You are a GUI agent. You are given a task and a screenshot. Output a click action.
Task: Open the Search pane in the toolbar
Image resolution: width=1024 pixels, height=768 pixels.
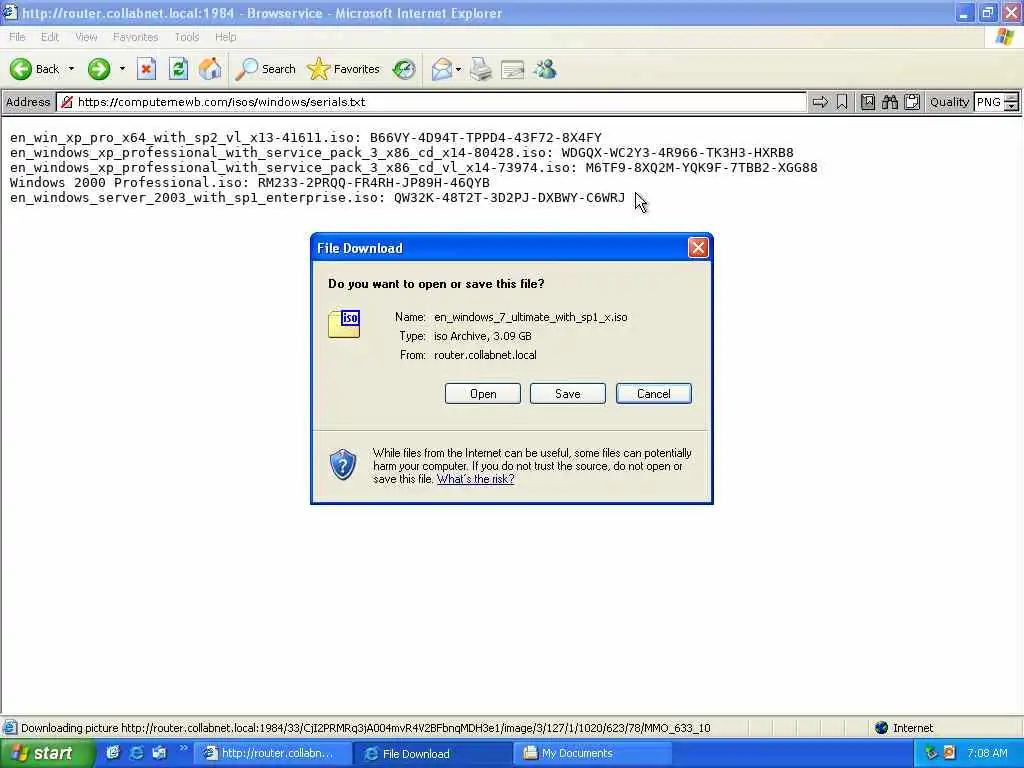click(x=265, y=69)
